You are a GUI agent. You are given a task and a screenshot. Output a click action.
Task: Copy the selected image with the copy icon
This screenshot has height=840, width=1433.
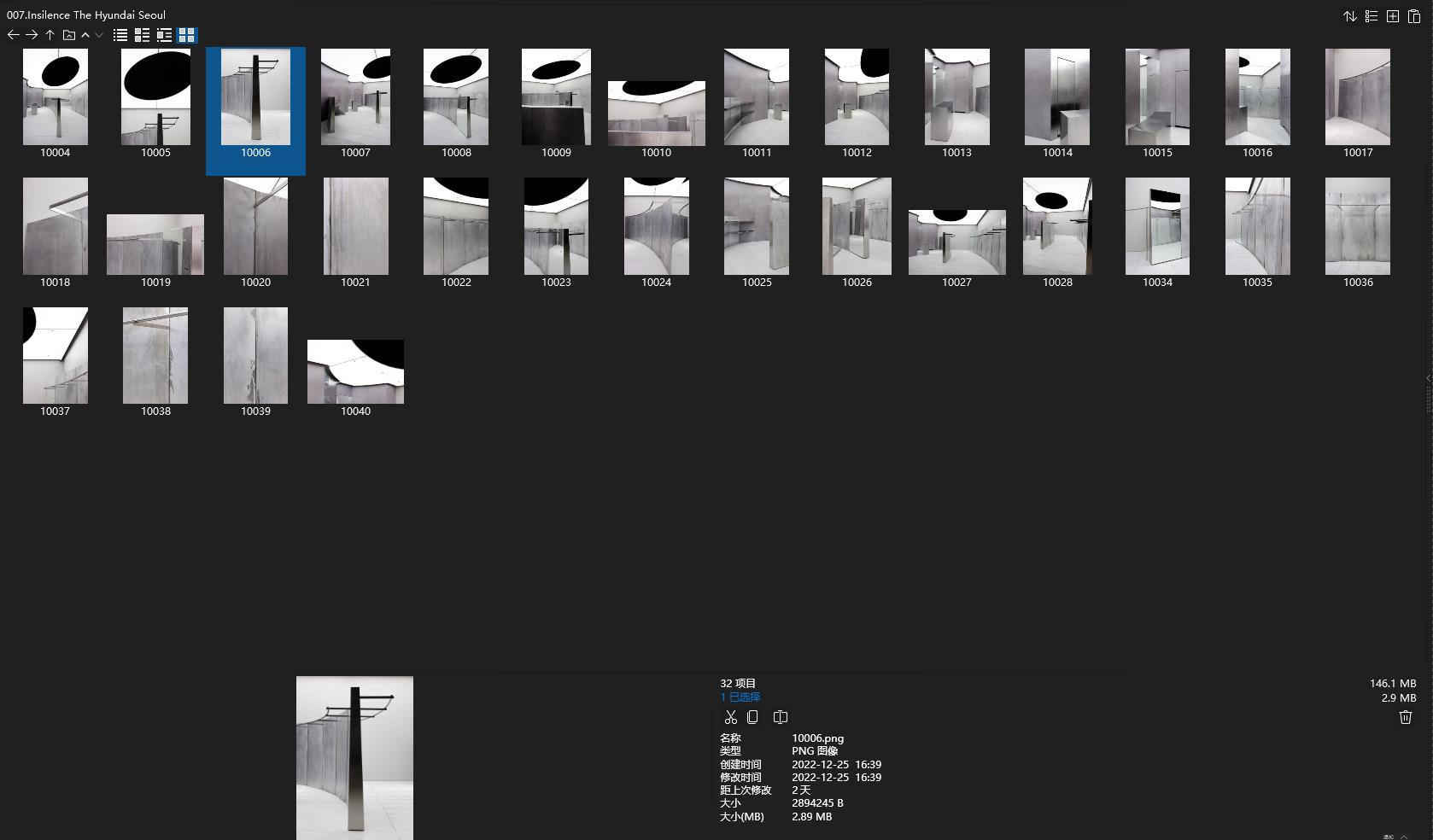point(752,717)
